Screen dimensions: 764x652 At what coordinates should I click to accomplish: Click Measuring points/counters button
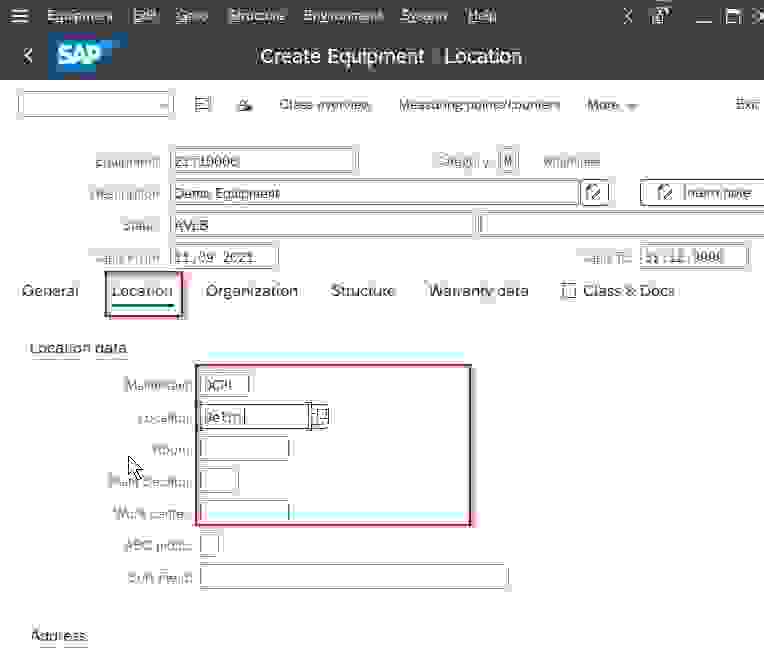tap(479, 105)
